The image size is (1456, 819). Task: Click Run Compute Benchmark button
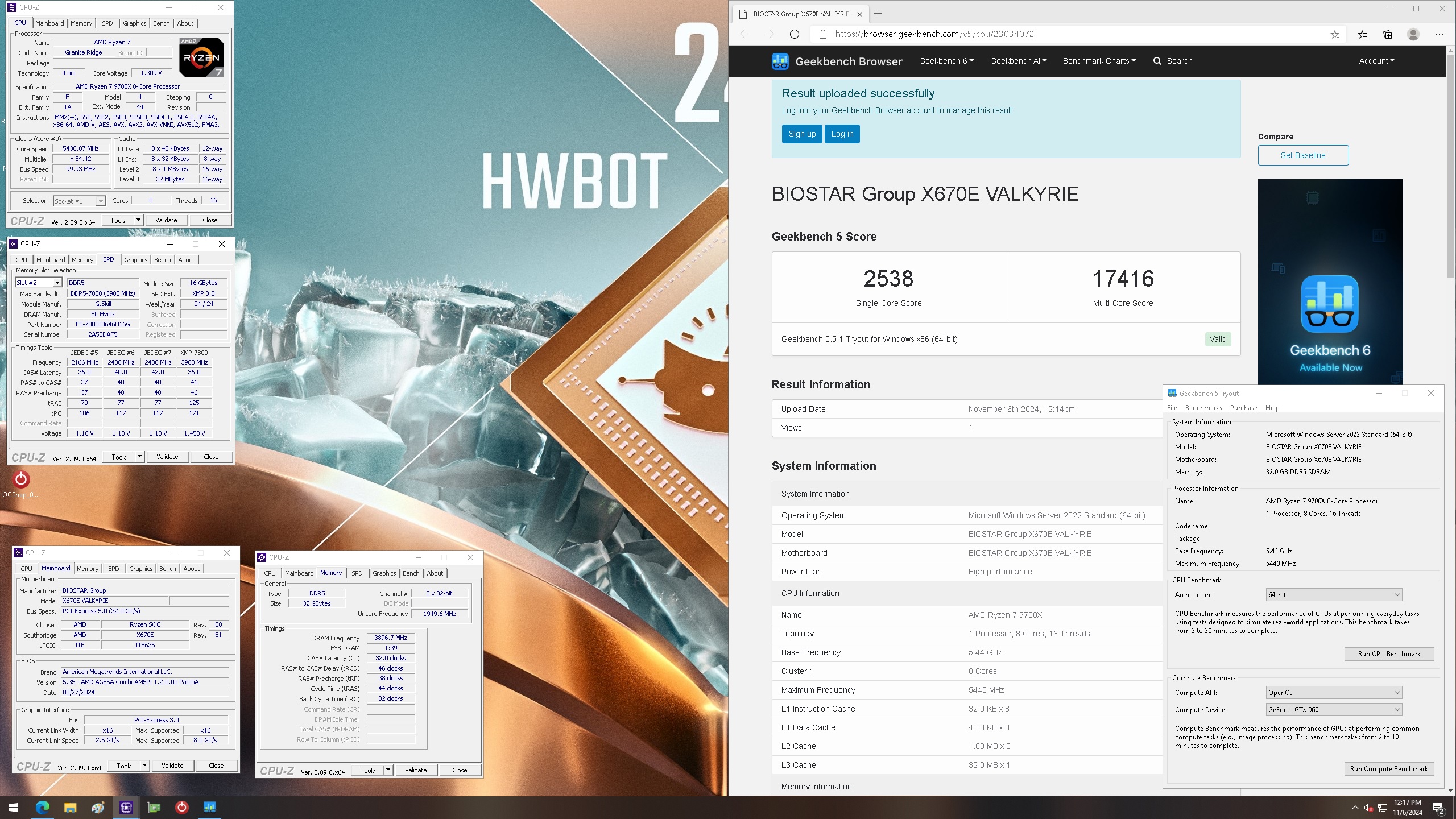(x=1389, y=769)
